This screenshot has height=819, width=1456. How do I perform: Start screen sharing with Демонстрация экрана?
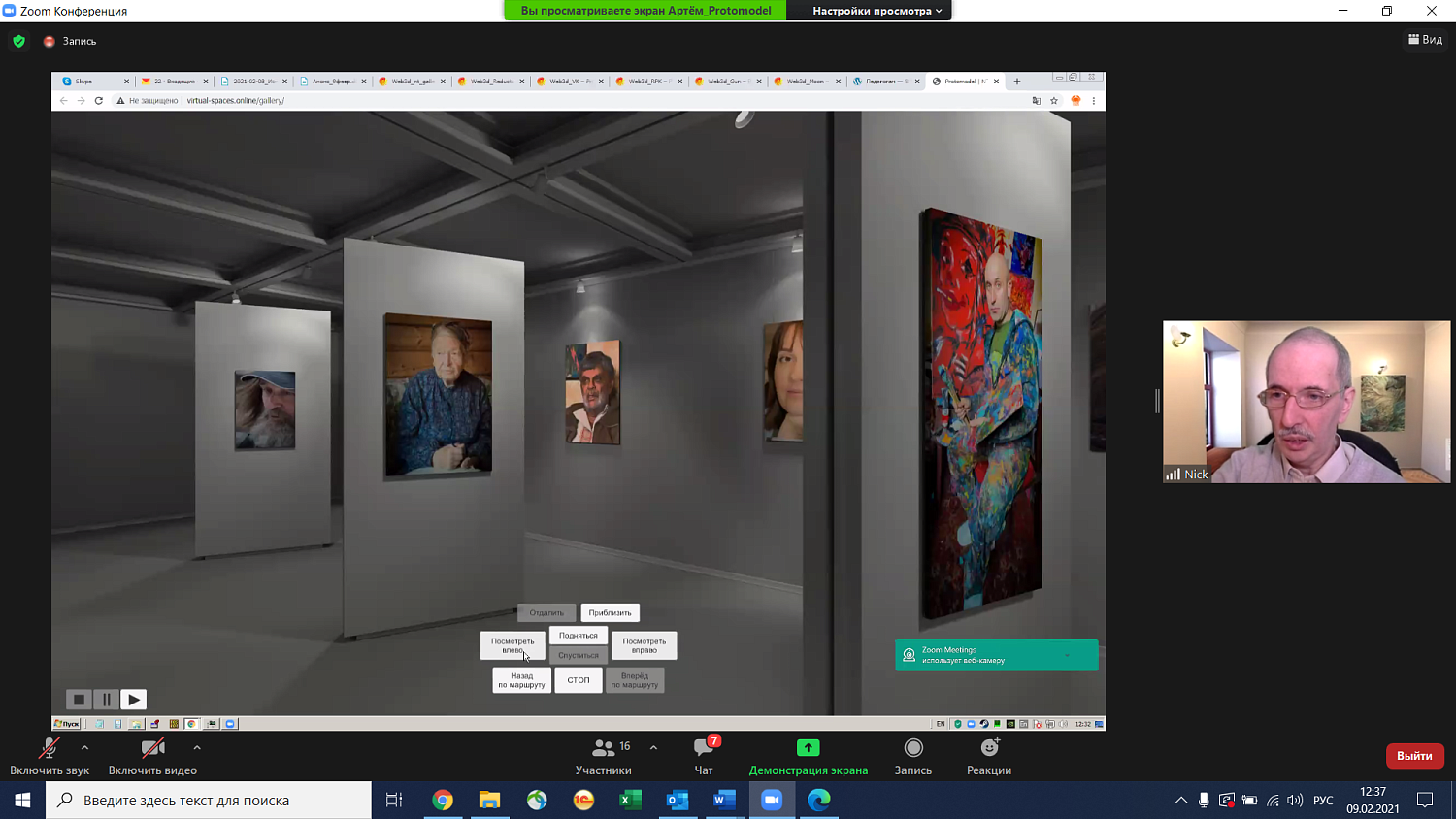tap(809, 757)
